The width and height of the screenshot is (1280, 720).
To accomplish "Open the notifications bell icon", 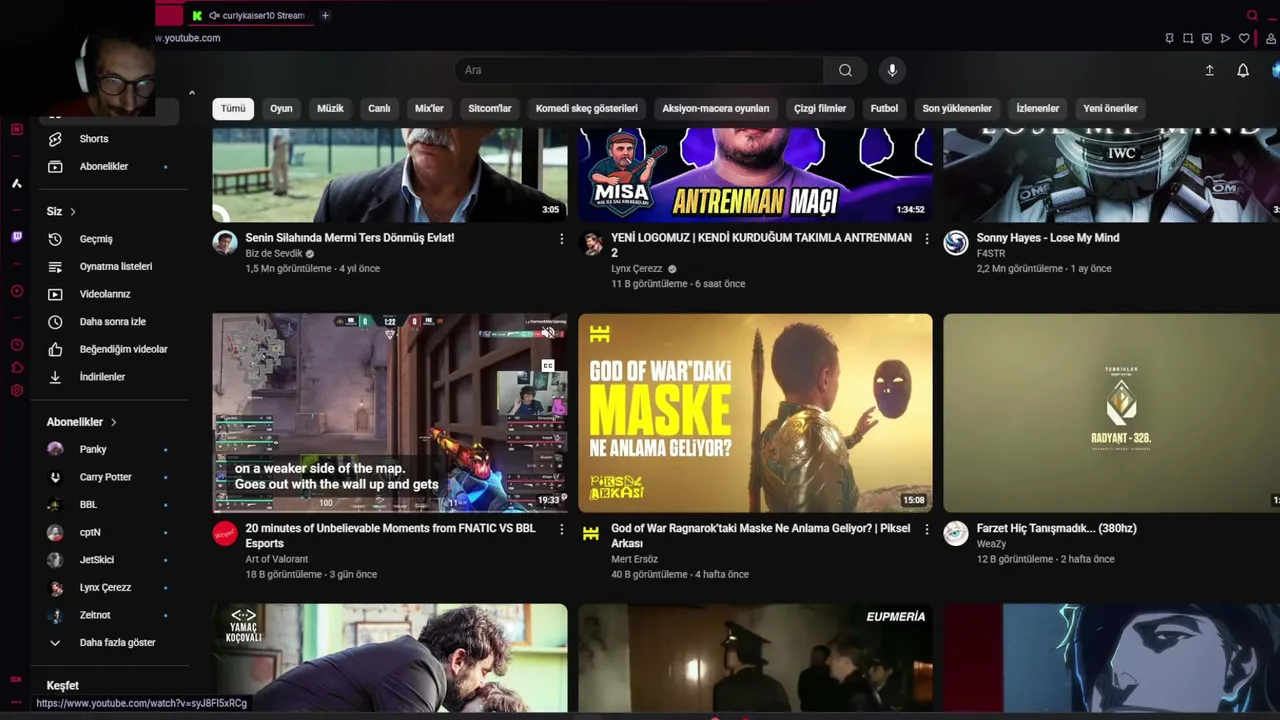I will (x=1243, y=70).
